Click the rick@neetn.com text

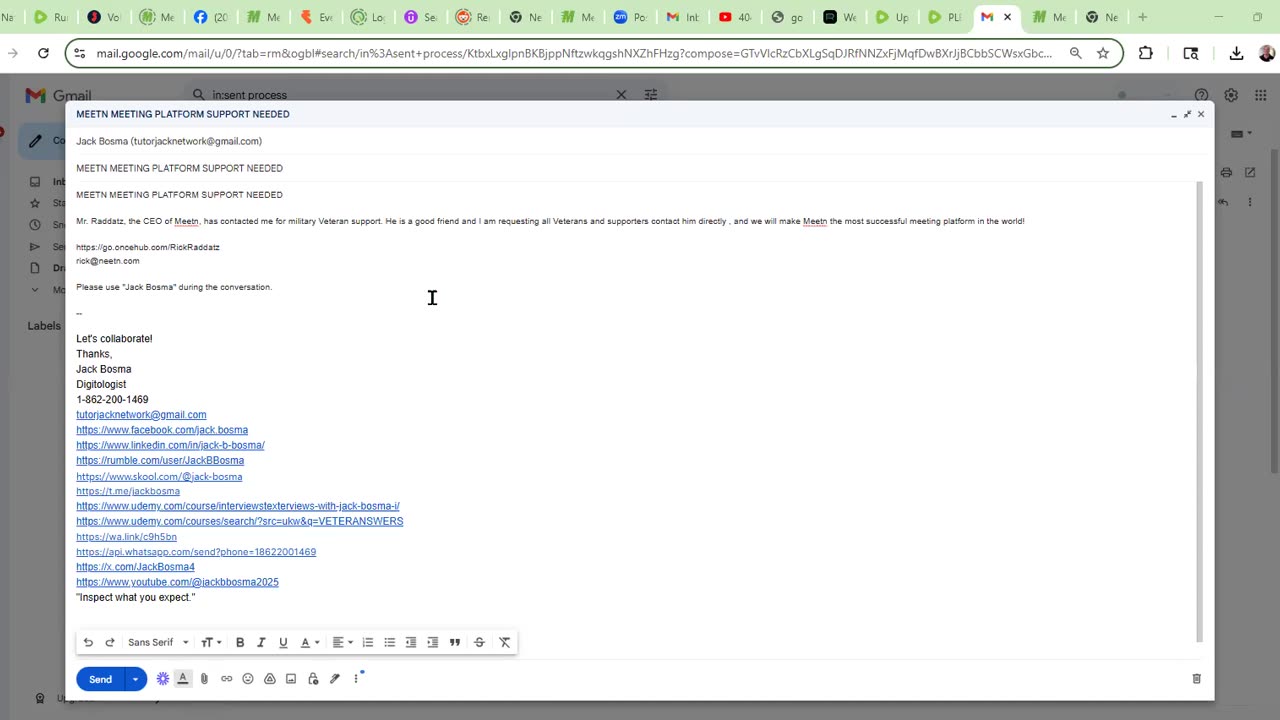coord(108,261)
